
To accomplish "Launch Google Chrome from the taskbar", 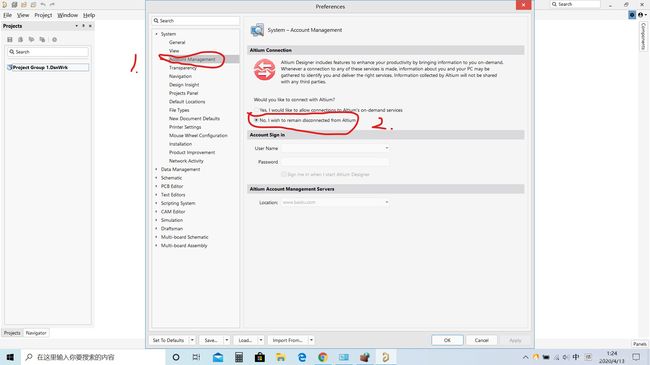I will click(323, 357).
